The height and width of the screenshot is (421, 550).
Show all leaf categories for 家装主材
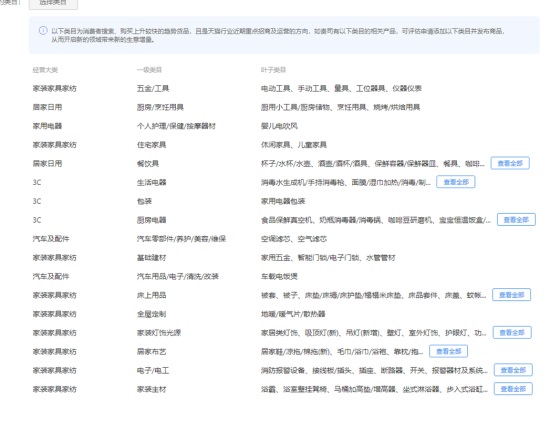513,389
